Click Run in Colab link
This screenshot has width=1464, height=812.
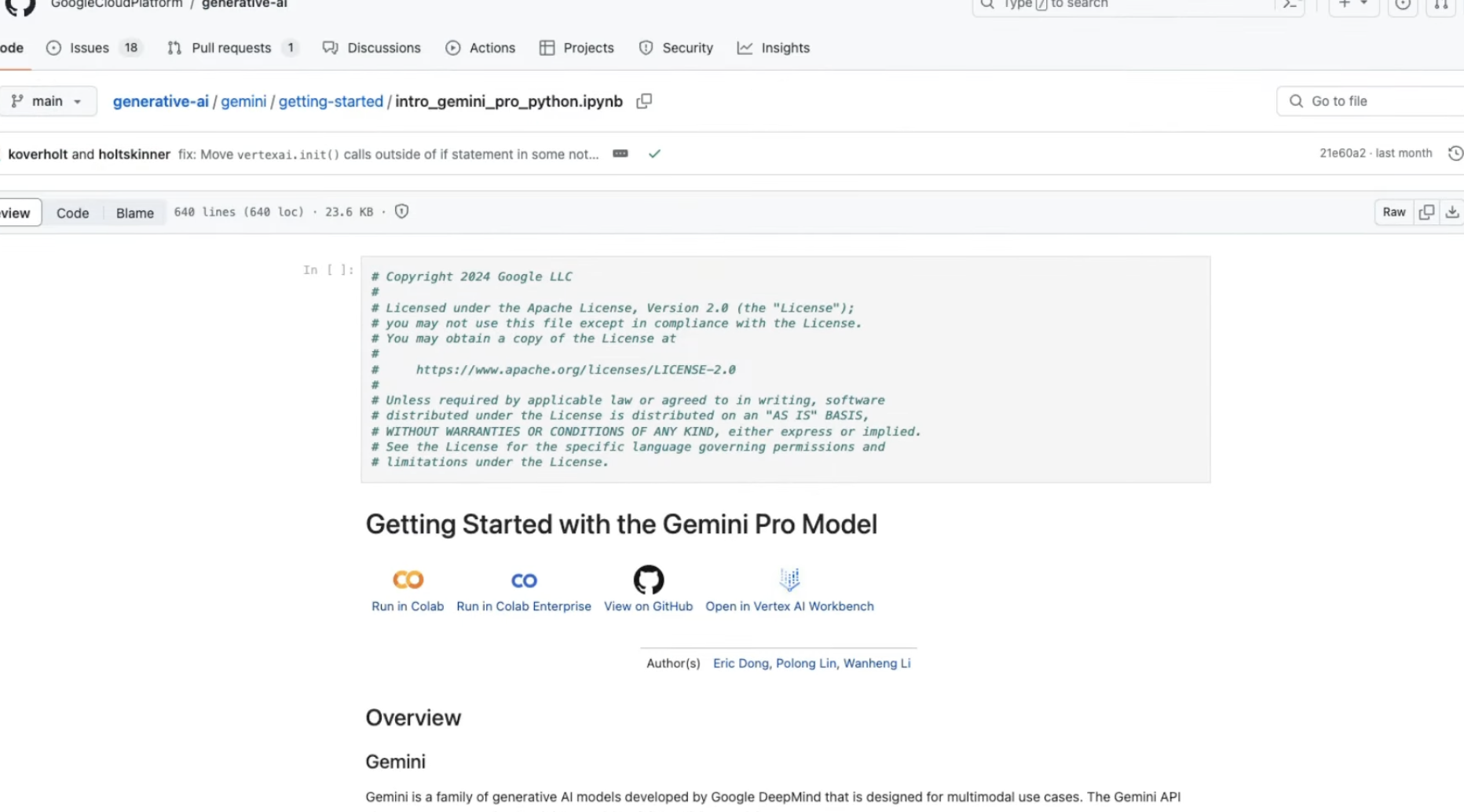[408, 606]
